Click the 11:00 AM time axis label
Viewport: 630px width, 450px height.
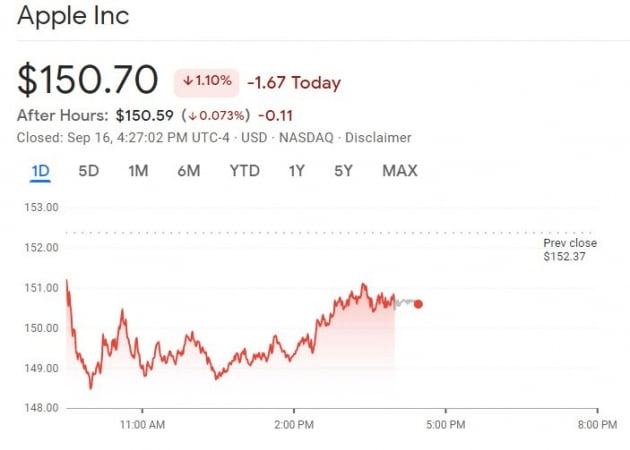click(x=142, y=424)
